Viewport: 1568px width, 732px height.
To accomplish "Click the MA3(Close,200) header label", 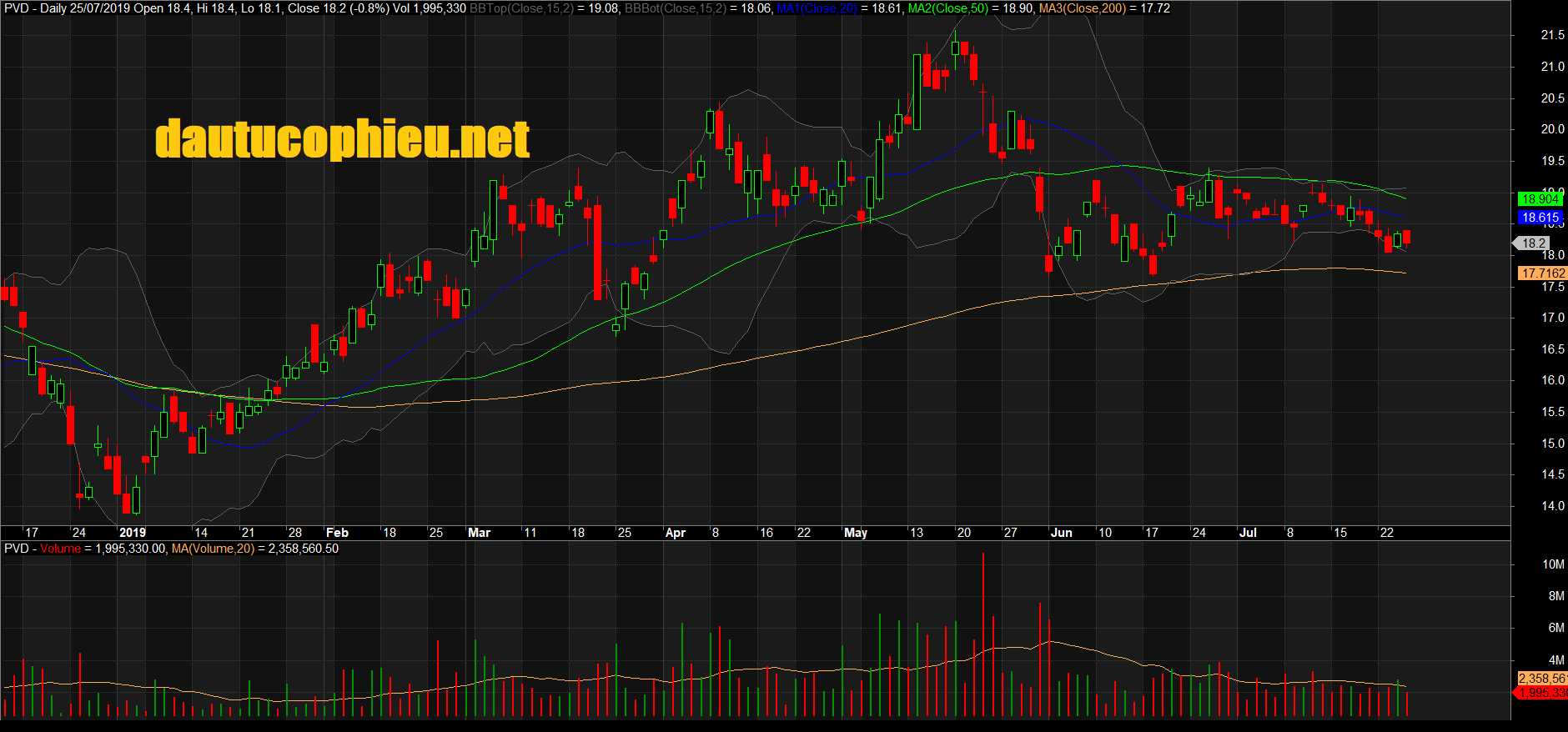I will coord(1082,8).
